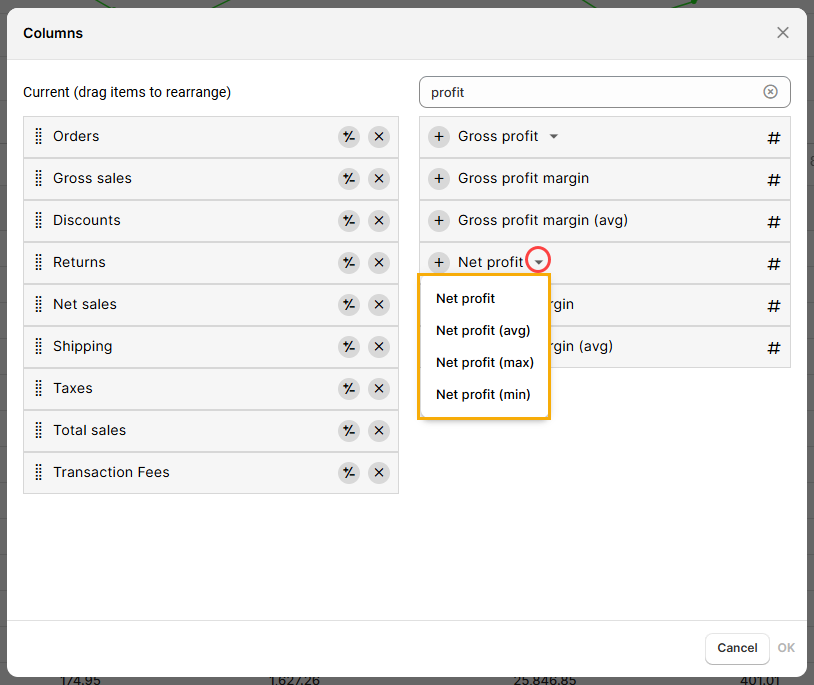Pick Net profit (min) option
814x685 pixels.
coord(483,394)
